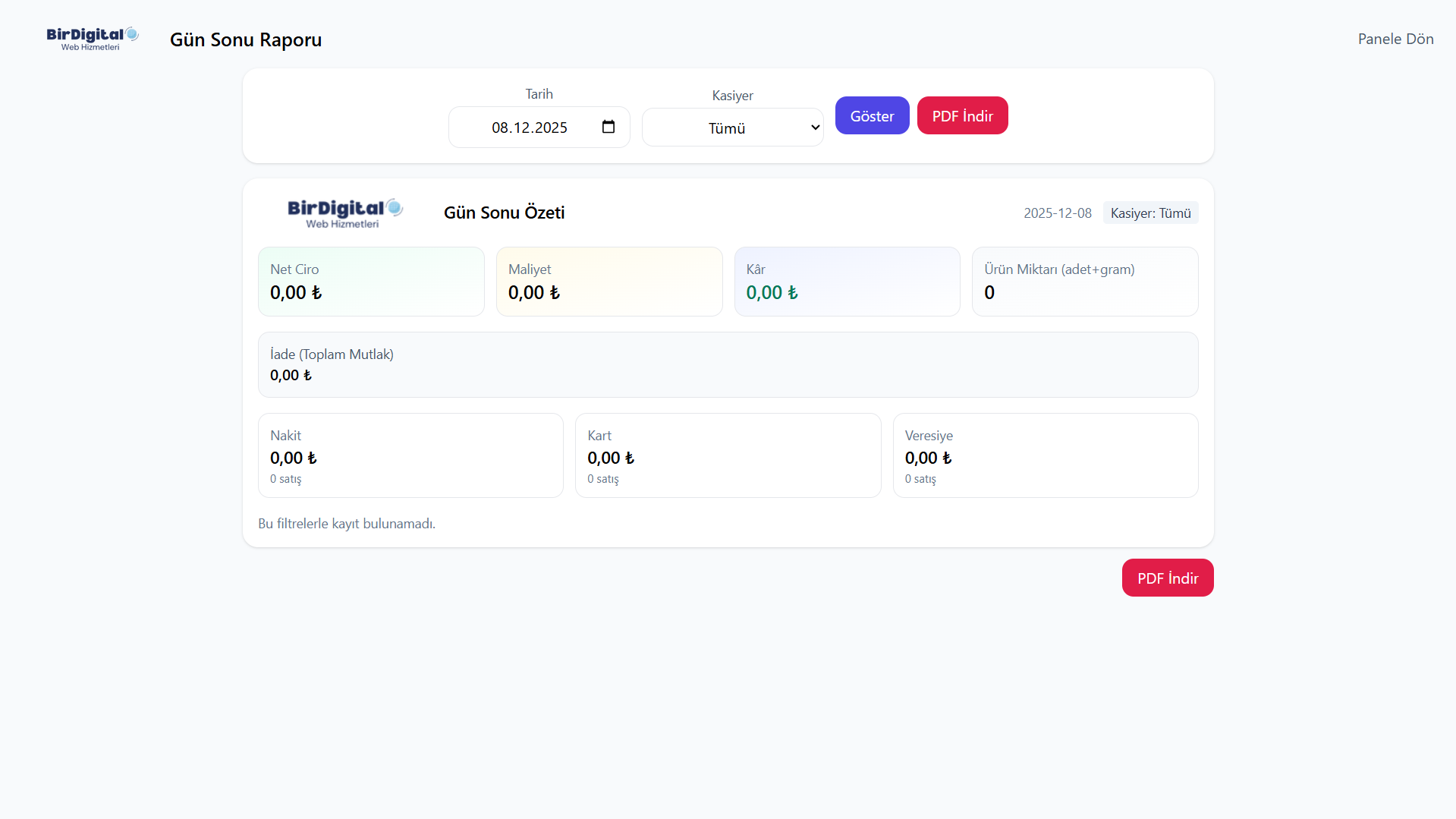Click the BirDigital logo in summary card

(x=344, y=213)
